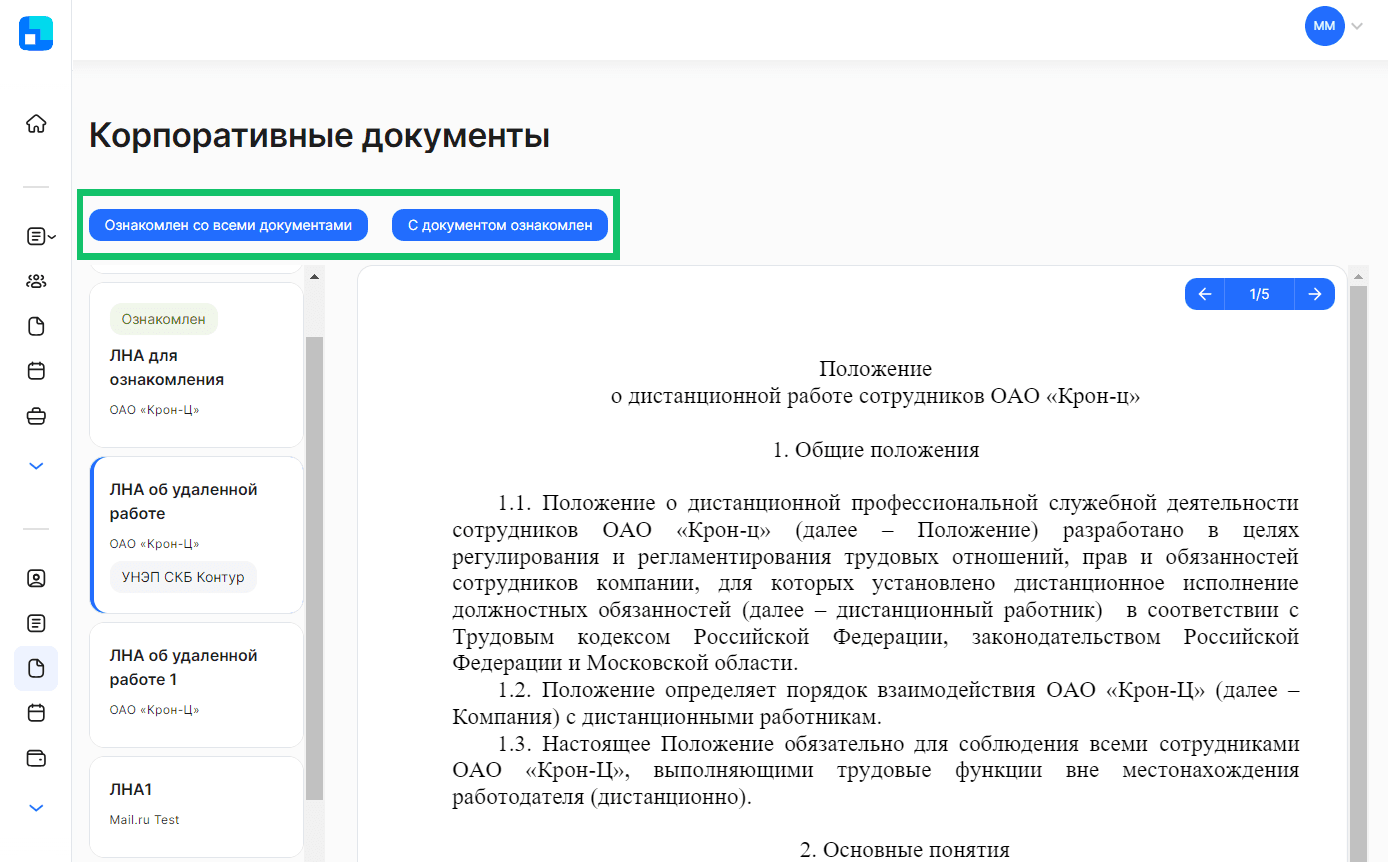Go to previous document page arrow
The width and height of the screenshot is (1388, 862).
1205,294
